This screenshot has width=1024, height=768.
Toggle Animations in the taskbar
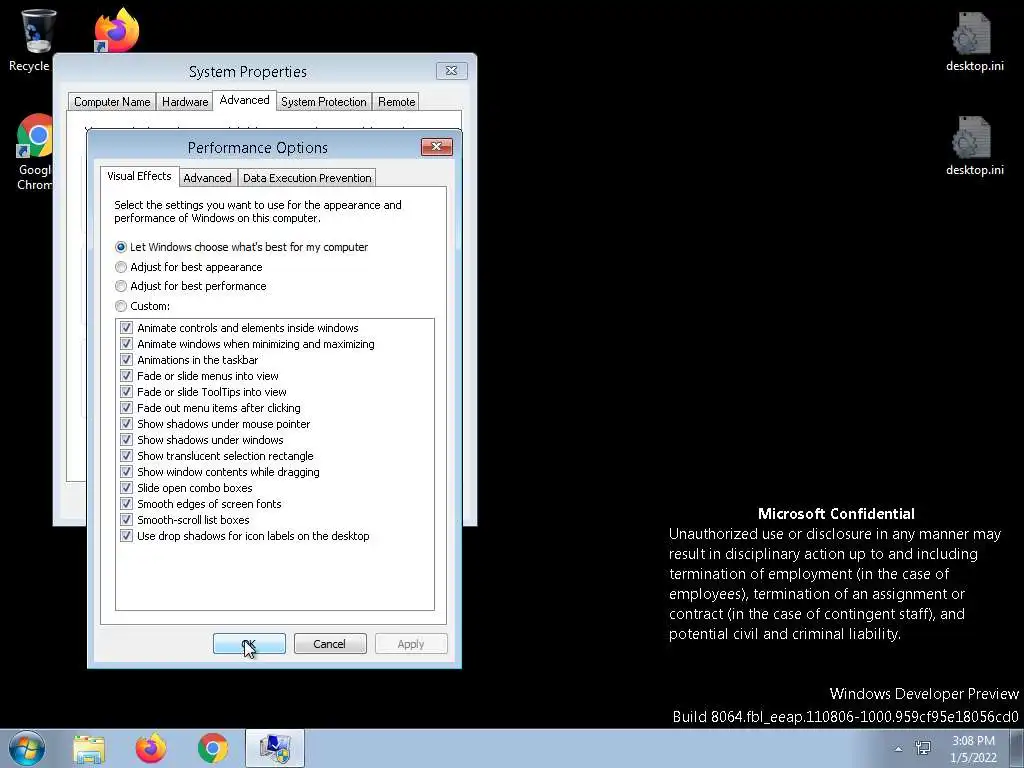[x=126, y=360]
